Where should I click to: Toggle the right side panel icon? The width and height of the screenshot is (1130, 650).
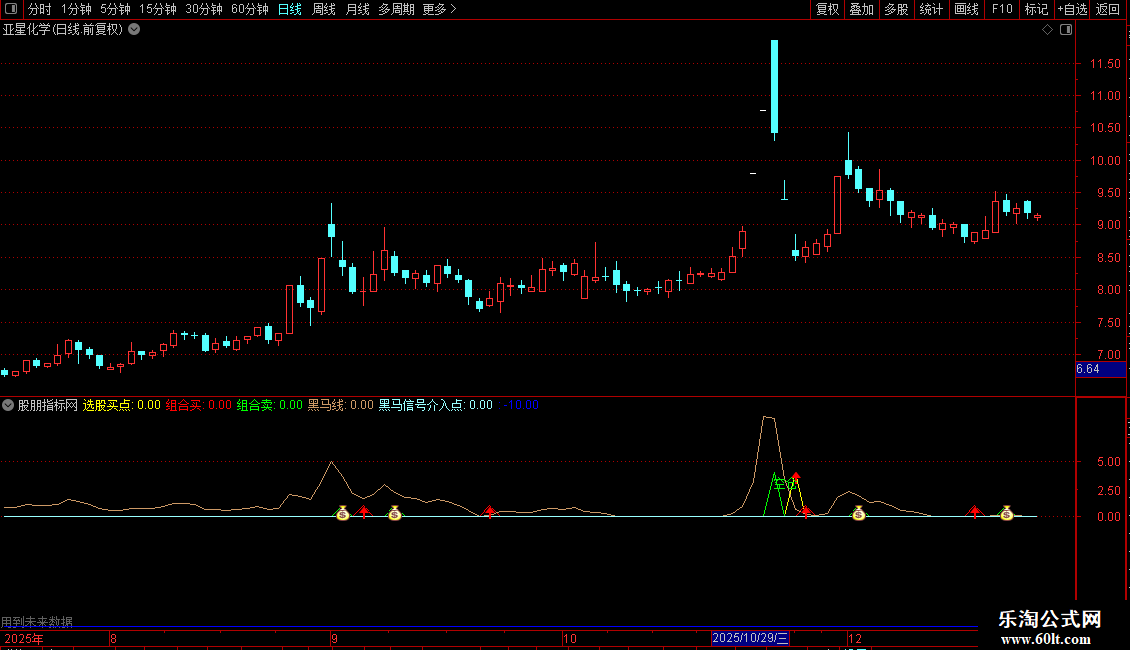pyautogui.click(x=1066, y=30)
